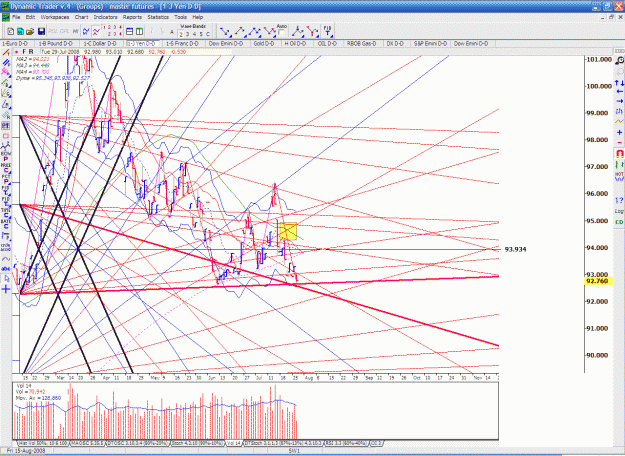This screenshot has height=456, width=625.
Task: Click the vertical split window icon
Action: coord(140,31)
